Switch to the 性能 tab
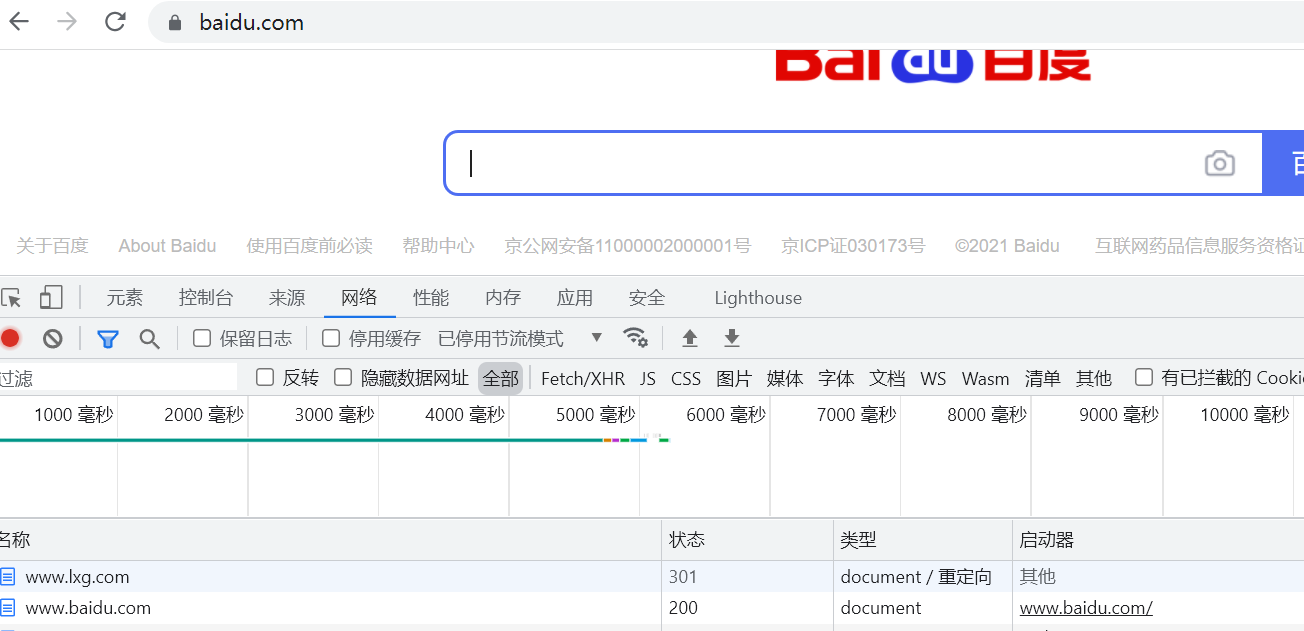This screenshot has width=1304, height=631. (x=431, y=298)
